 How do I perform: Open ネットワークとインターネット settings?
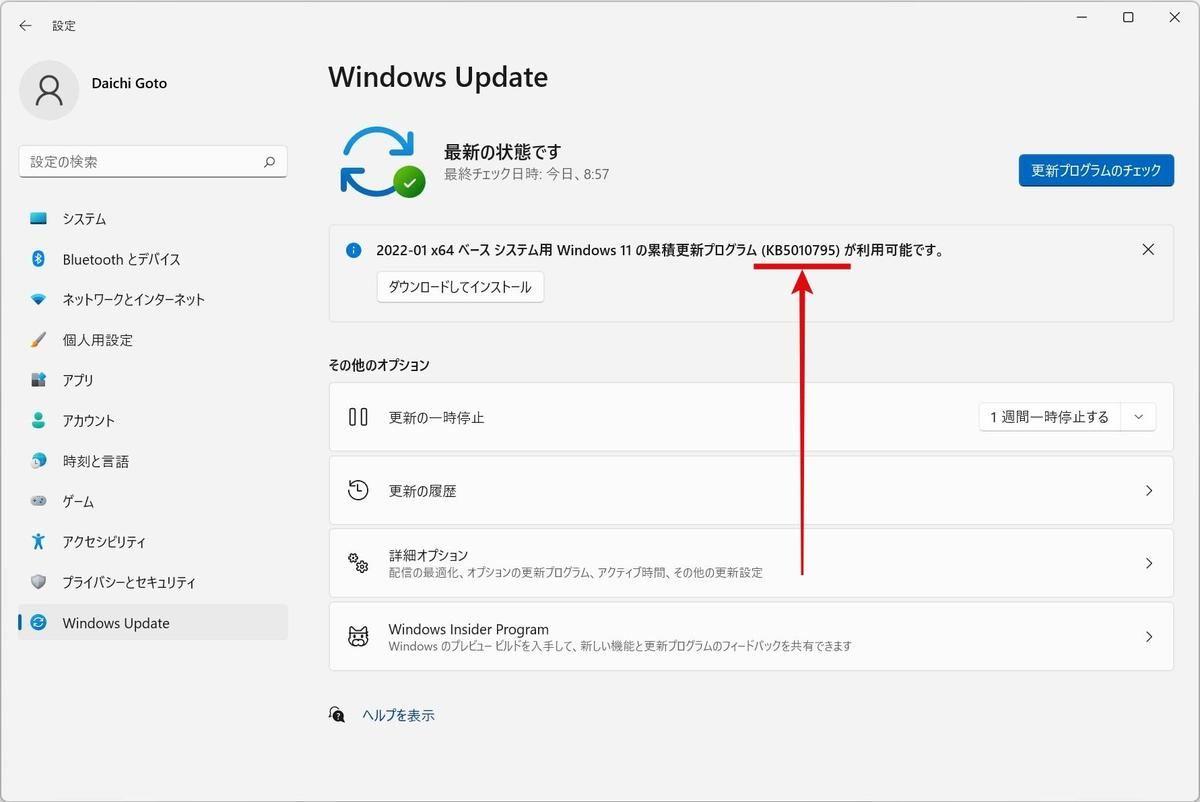[x=153, y=300]
